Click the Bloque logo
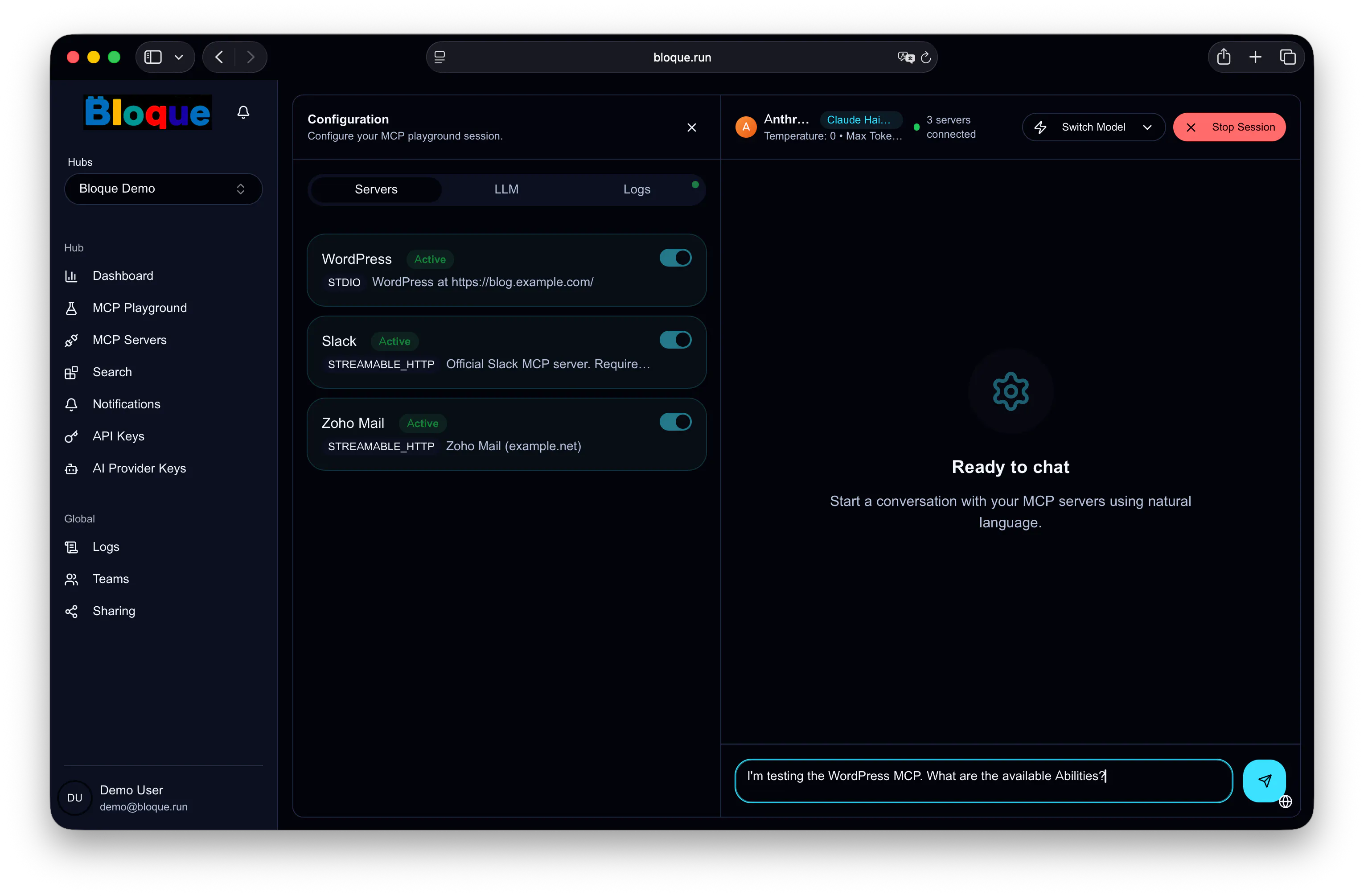 (148, 112)
